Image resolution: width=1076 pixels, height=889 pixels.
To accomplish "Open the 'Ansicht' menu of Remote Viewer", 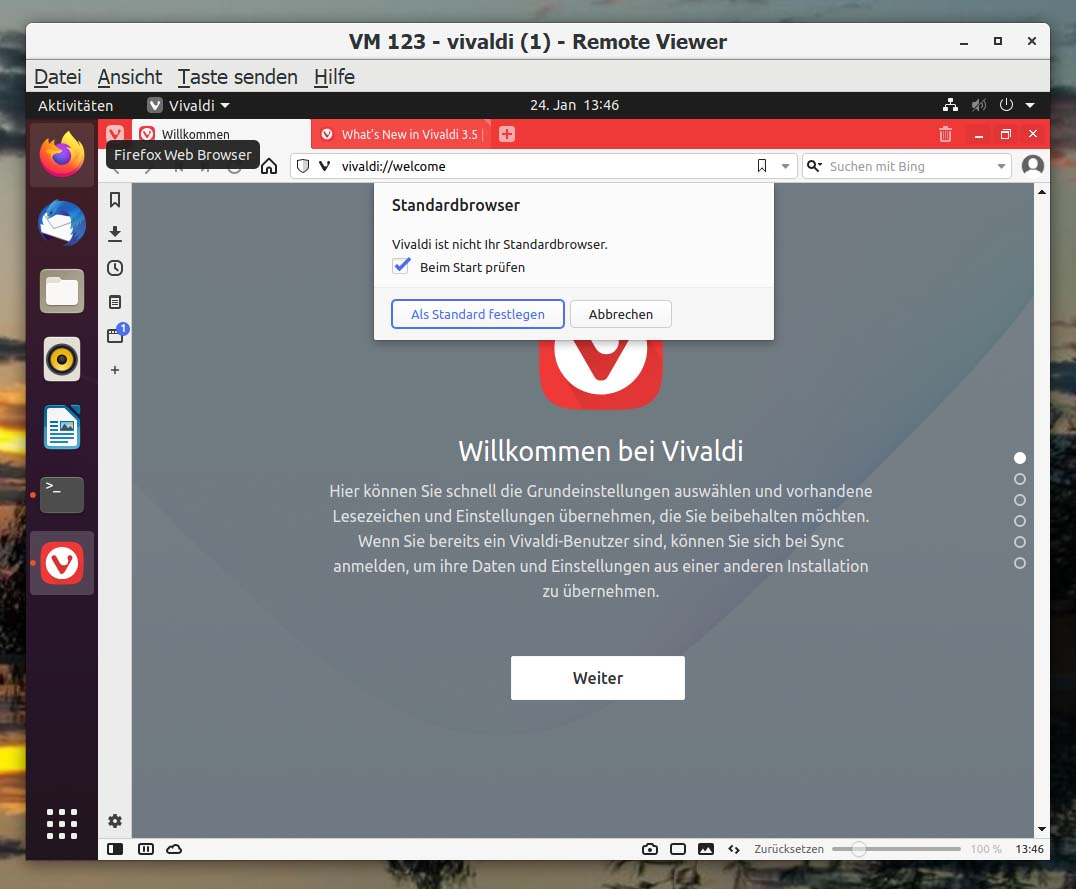I will (x=129, y=77).
